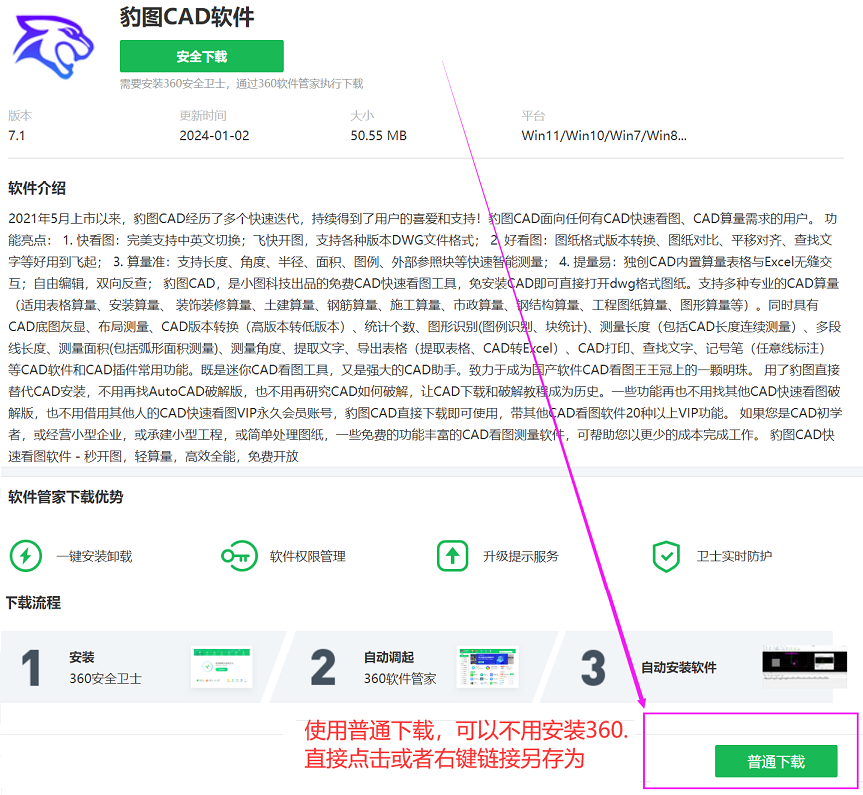Click the 普通下载 button

[x=775, y=761]
